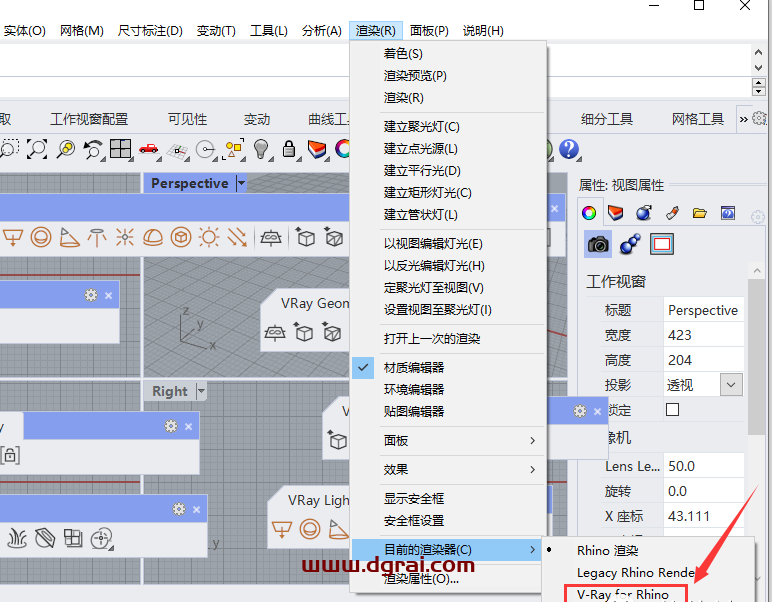This screenshot has width=772, height=602.
Task: Choose 打开上一次的渲染 menu entry
Action: click(448, 339)
